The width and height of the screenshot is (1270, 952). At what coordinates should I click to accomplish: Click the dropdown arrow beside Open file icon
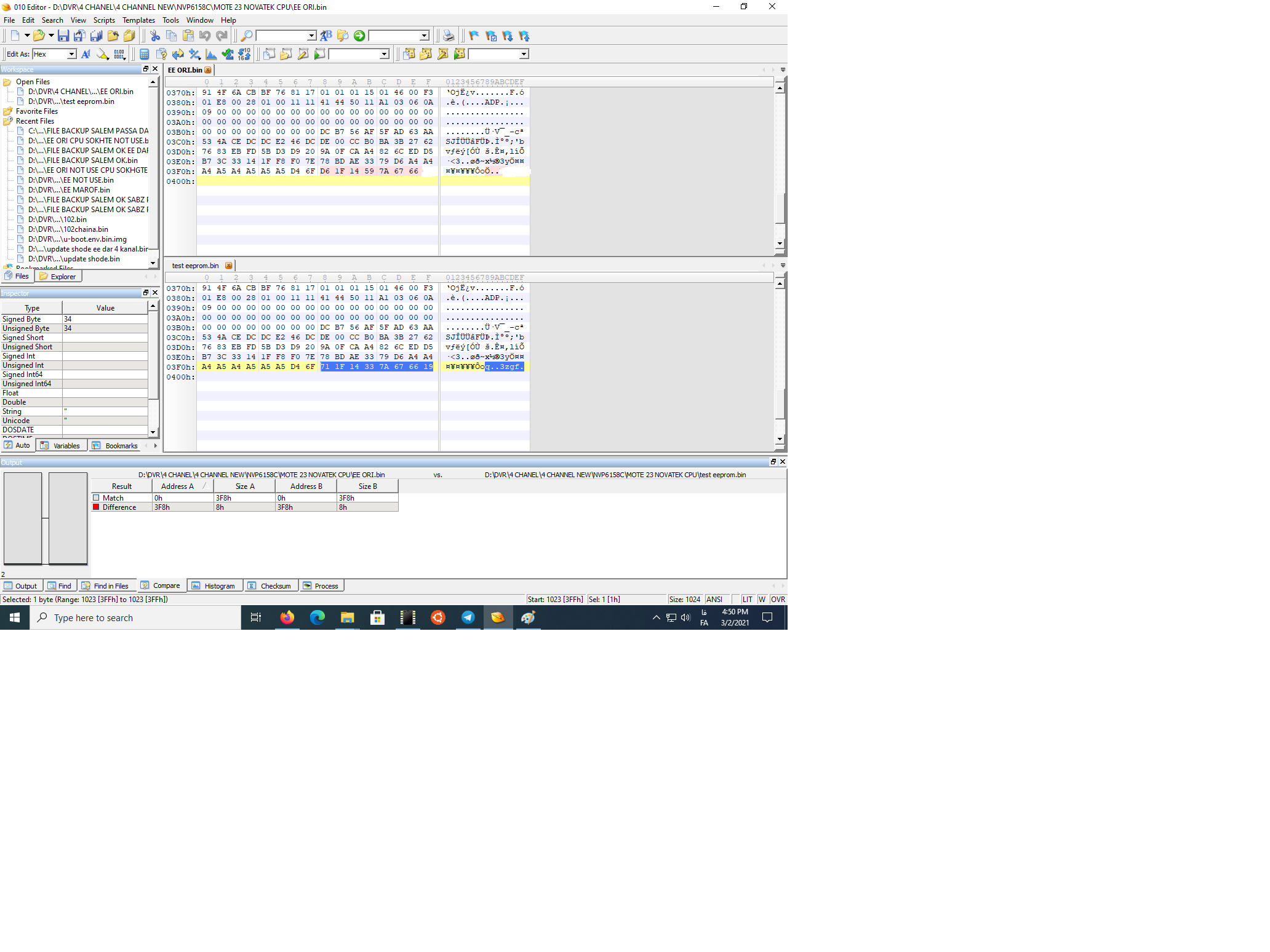[51, 36]
